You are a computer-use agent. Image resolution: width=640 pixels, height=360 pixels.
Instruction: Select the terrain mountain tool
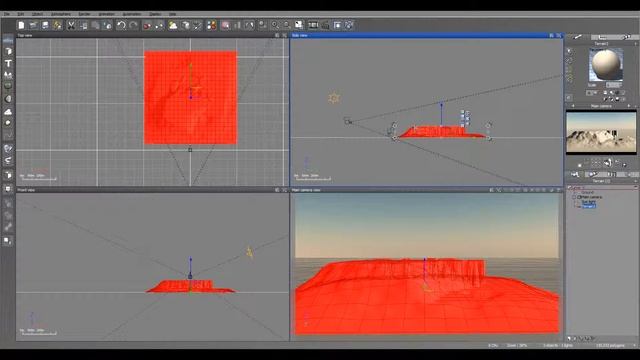(x=8, y=75)
